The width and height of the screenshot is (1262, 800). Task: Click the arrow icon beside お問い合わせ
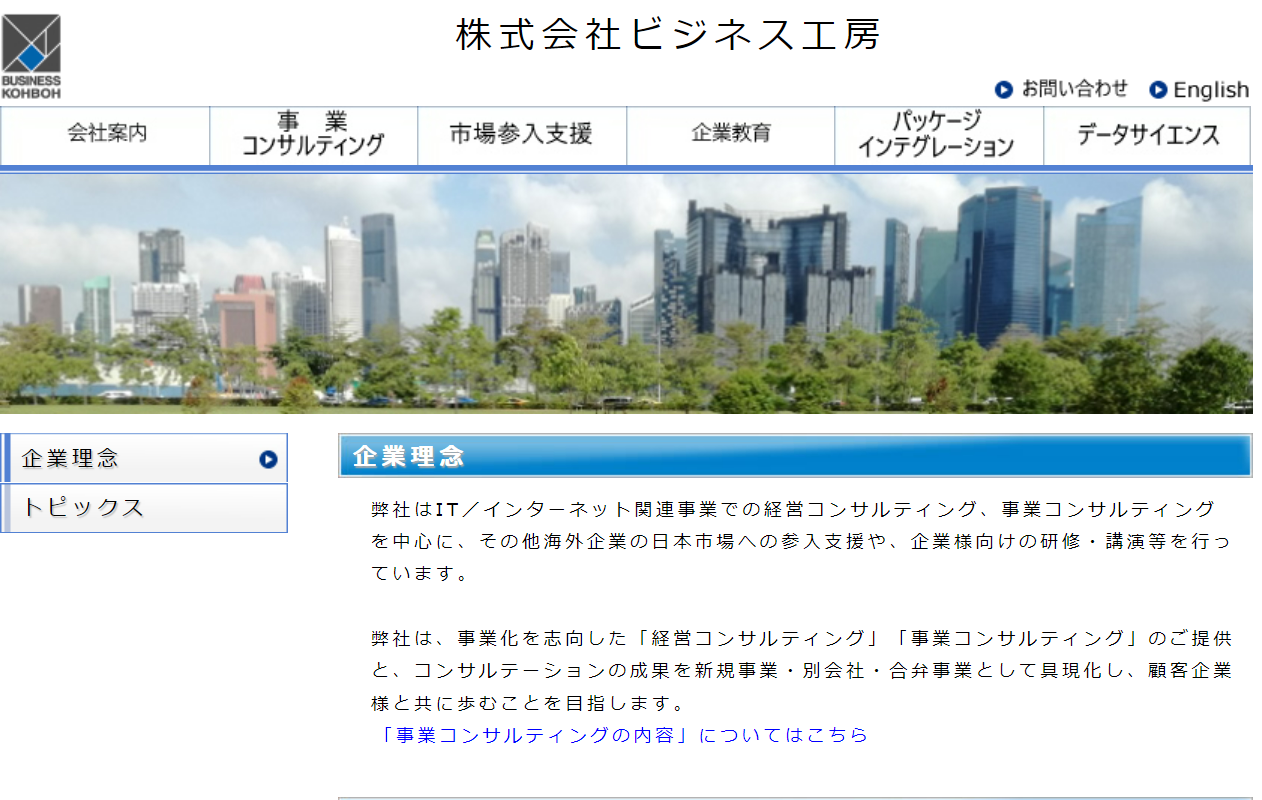[1004, 89]
